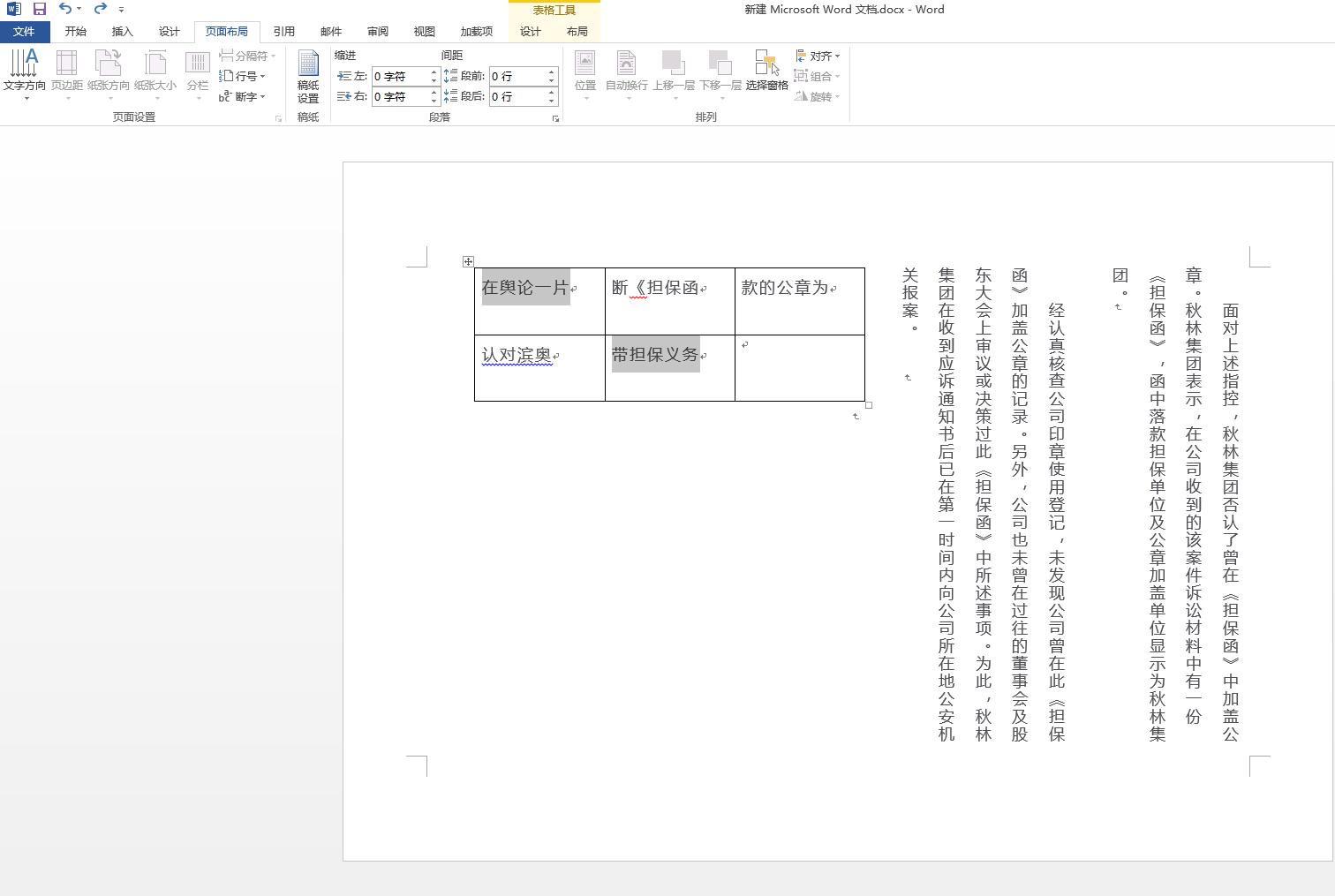The height and width of the screenshot is (896, 1335).
Task: Click the table cell containing 认对滨奥
Action: point(539,368)
